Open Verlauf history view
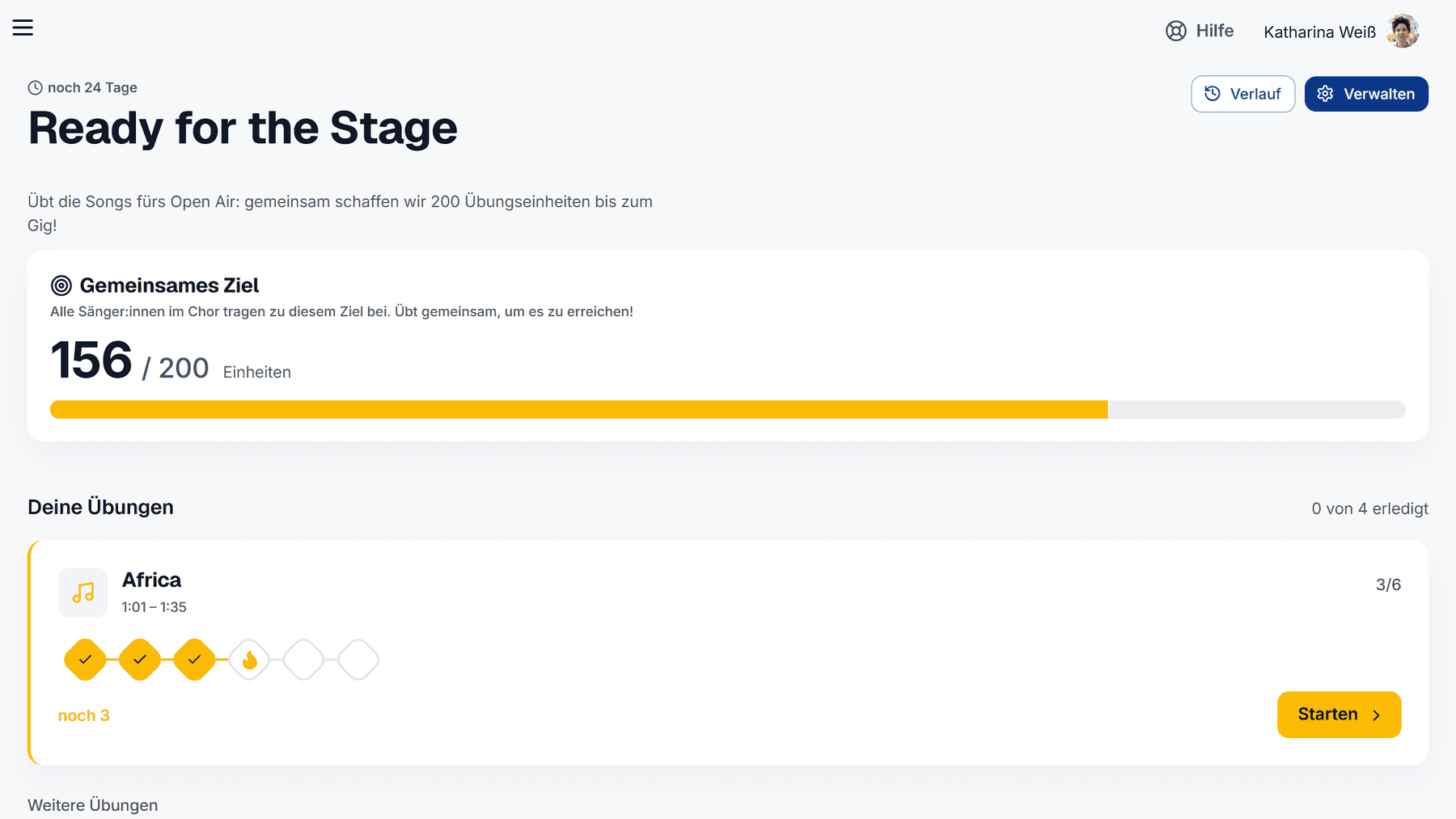 point(1242,94)
